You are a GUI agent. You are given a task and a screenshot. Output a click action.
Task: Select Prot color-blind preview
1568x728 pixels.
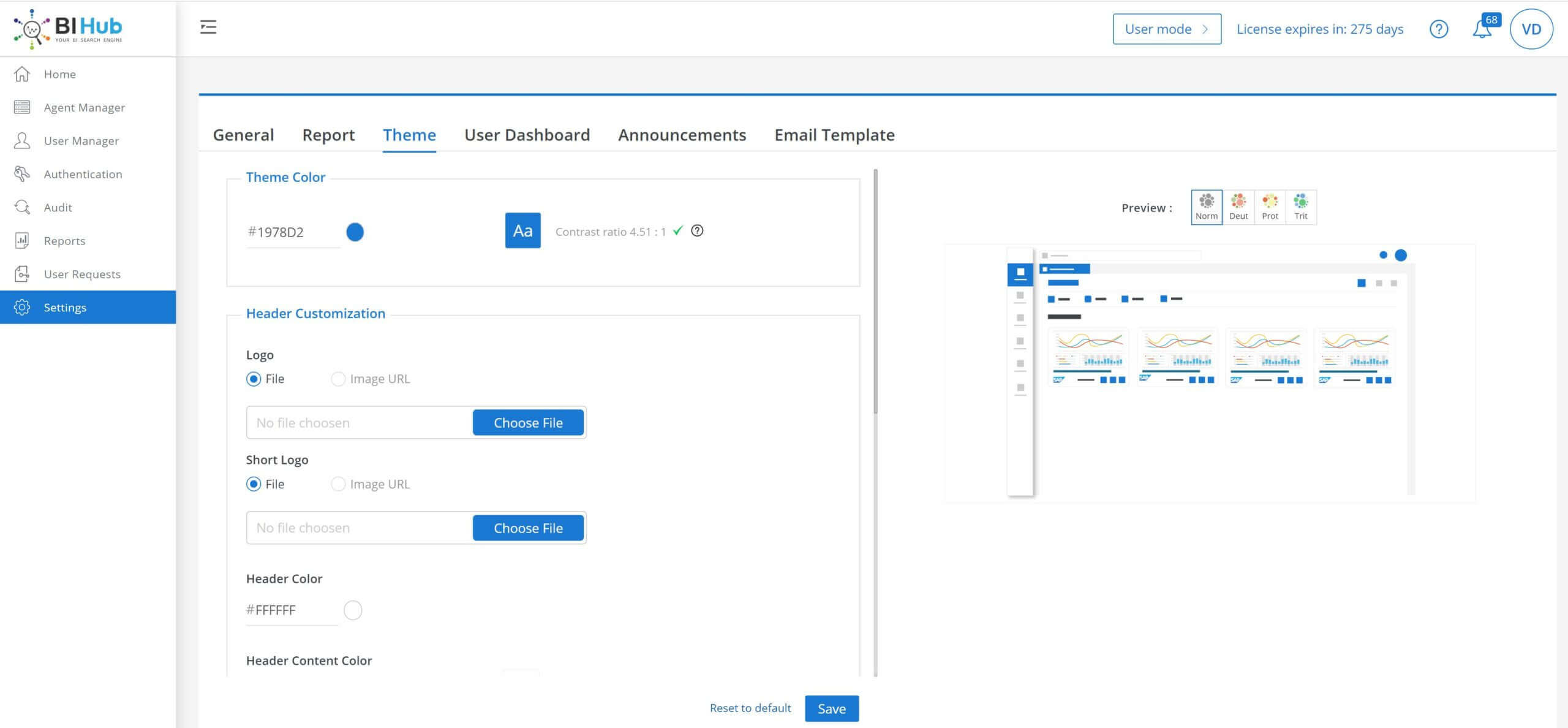click(1270, 207)
